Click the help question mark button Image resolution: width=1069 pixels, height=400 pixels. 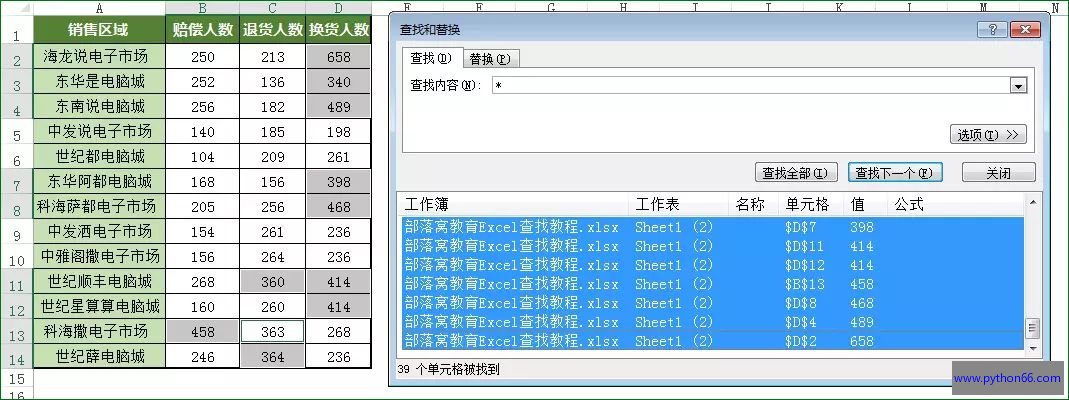pos(992,30)
